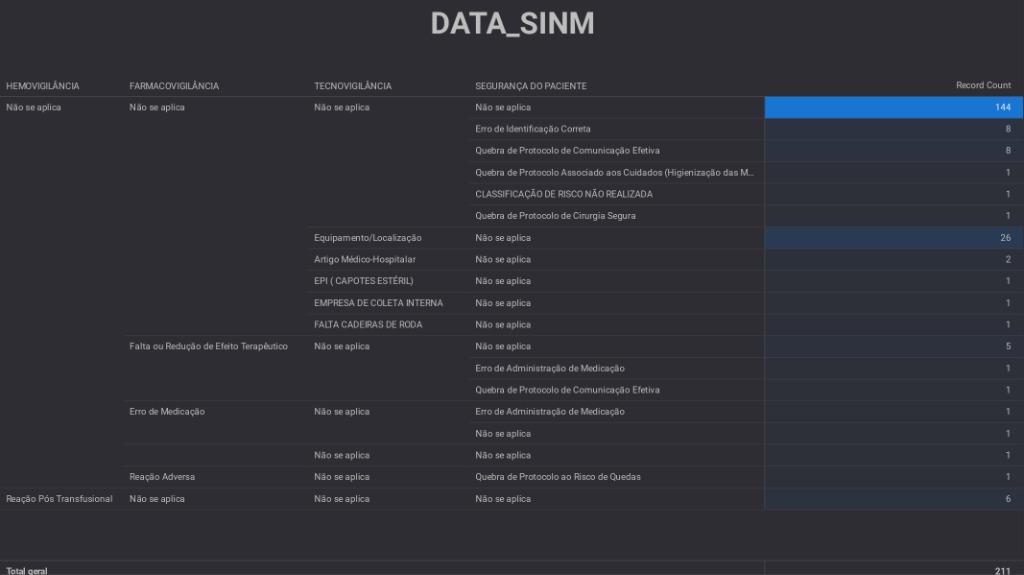The width and height of the screenshot is (1024, 575).
Task: Select the blue bar showing 144 records
Action: 893,107
